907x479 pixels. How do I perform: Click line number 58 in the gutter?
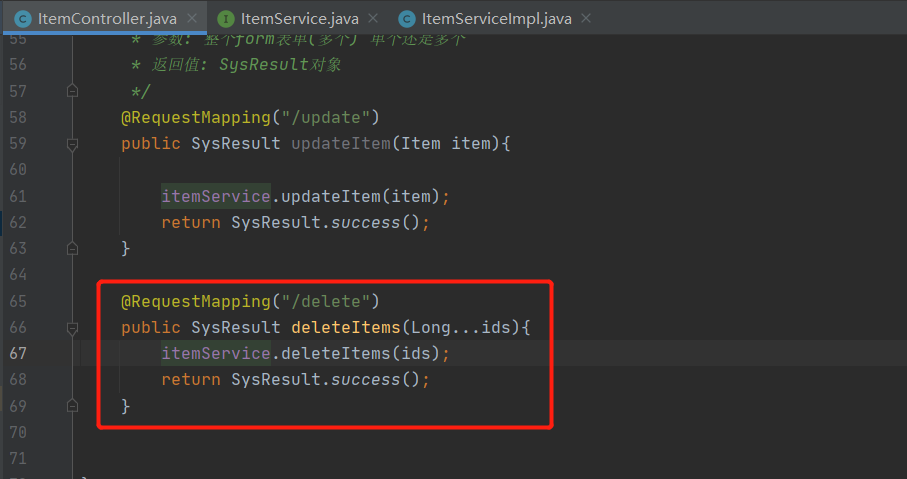click(x=18, y=117)
